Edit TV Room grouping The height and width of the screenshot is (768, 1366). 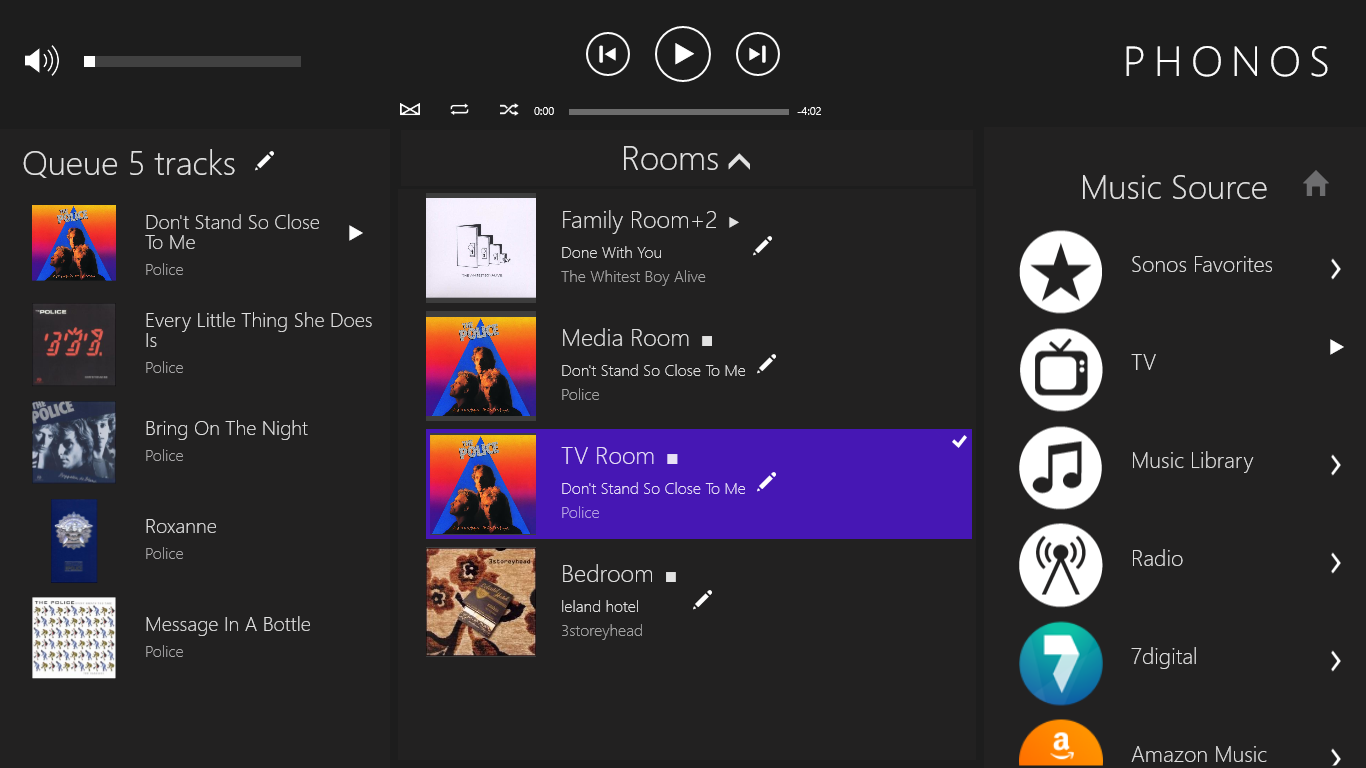coord(766,482)
